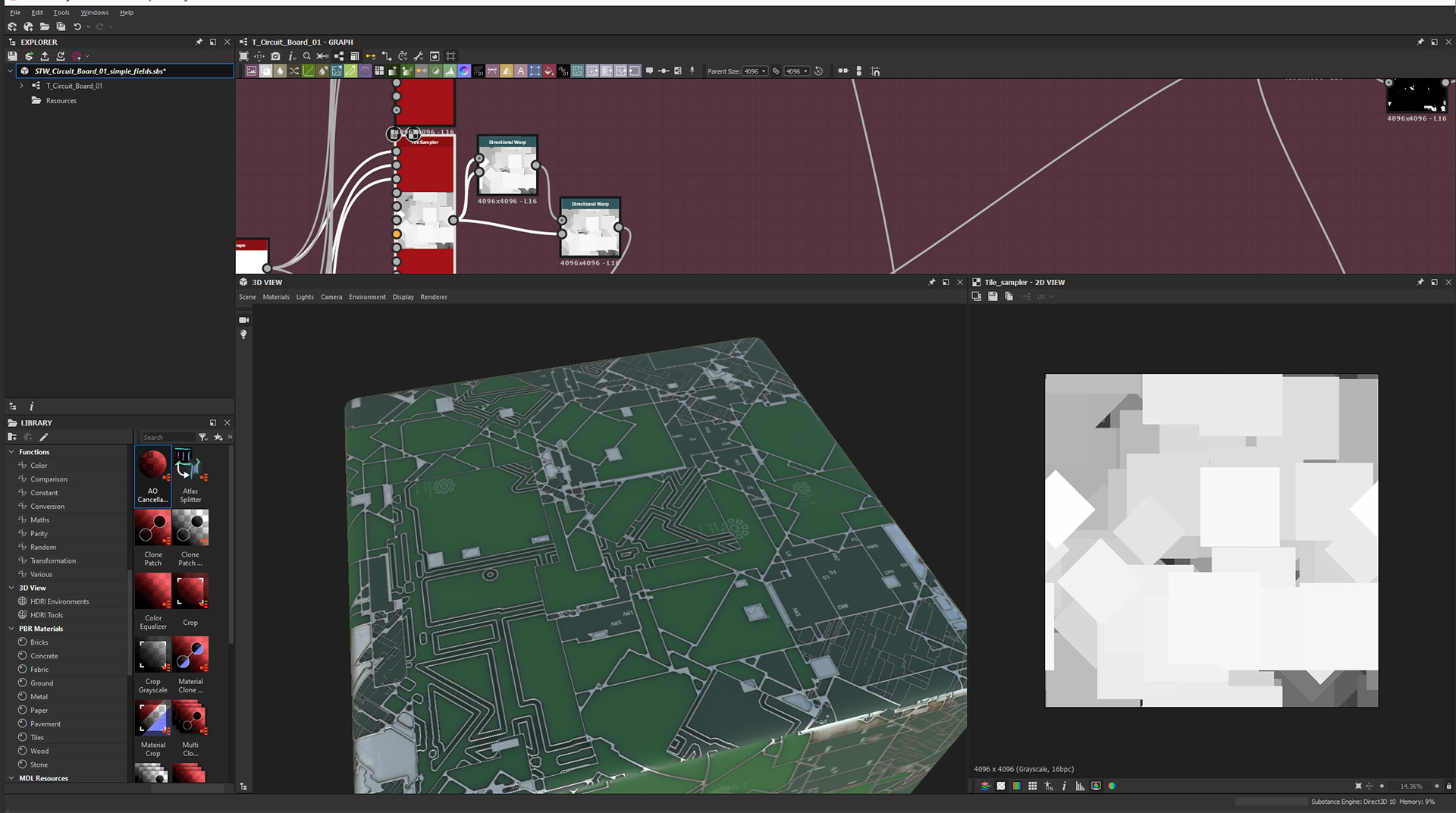
Task: Toggle the parent size link chain icon
Action: point(776,71)
